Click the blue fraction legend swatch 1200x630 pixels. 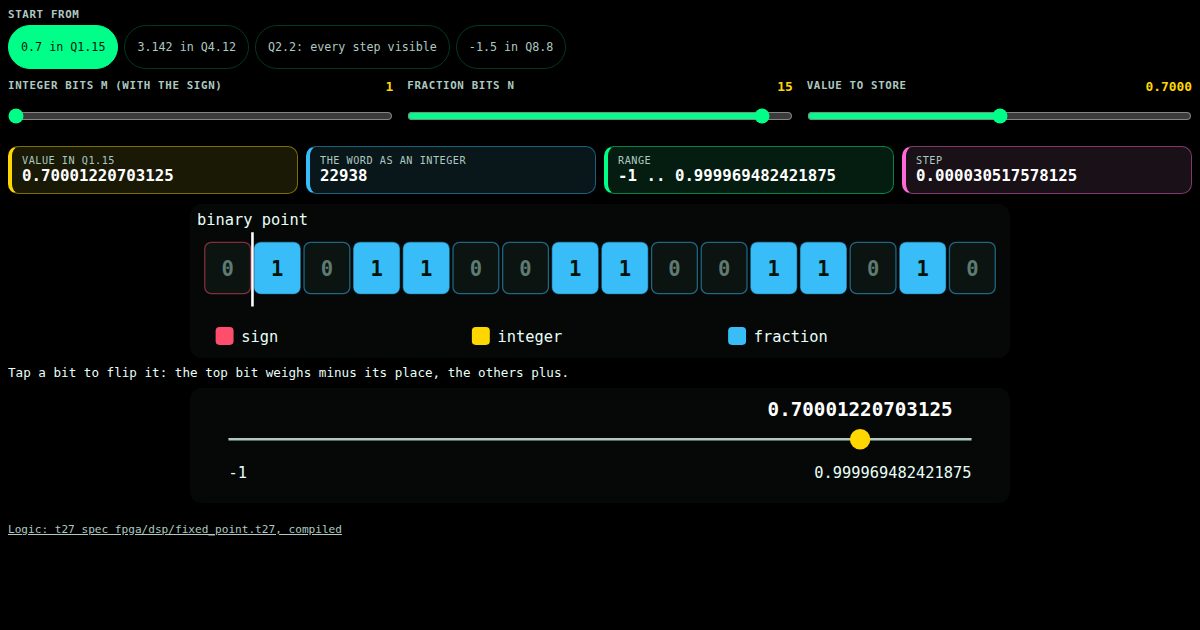(737, 336)
